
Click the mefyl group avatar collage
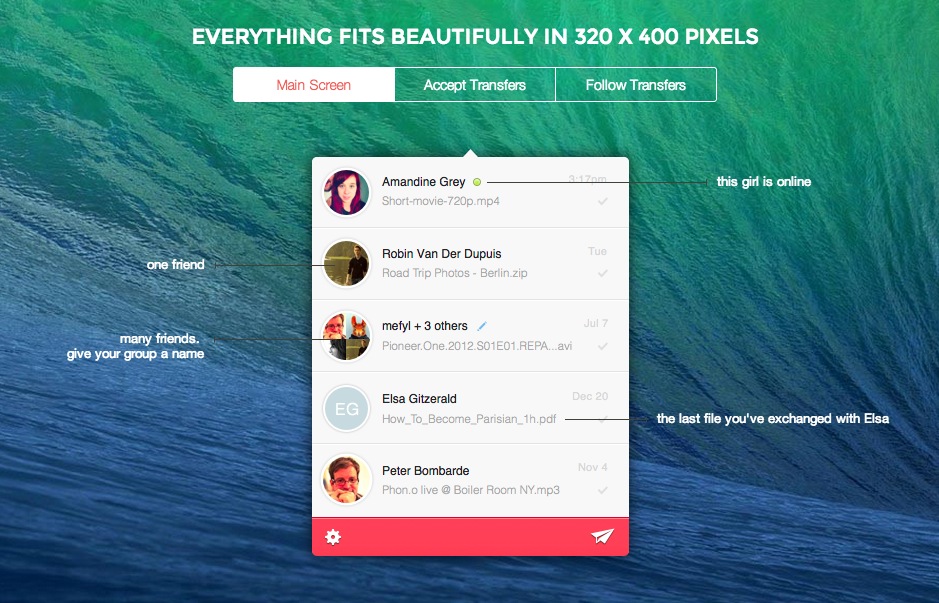pyautogui.click(x=346, y=336)
